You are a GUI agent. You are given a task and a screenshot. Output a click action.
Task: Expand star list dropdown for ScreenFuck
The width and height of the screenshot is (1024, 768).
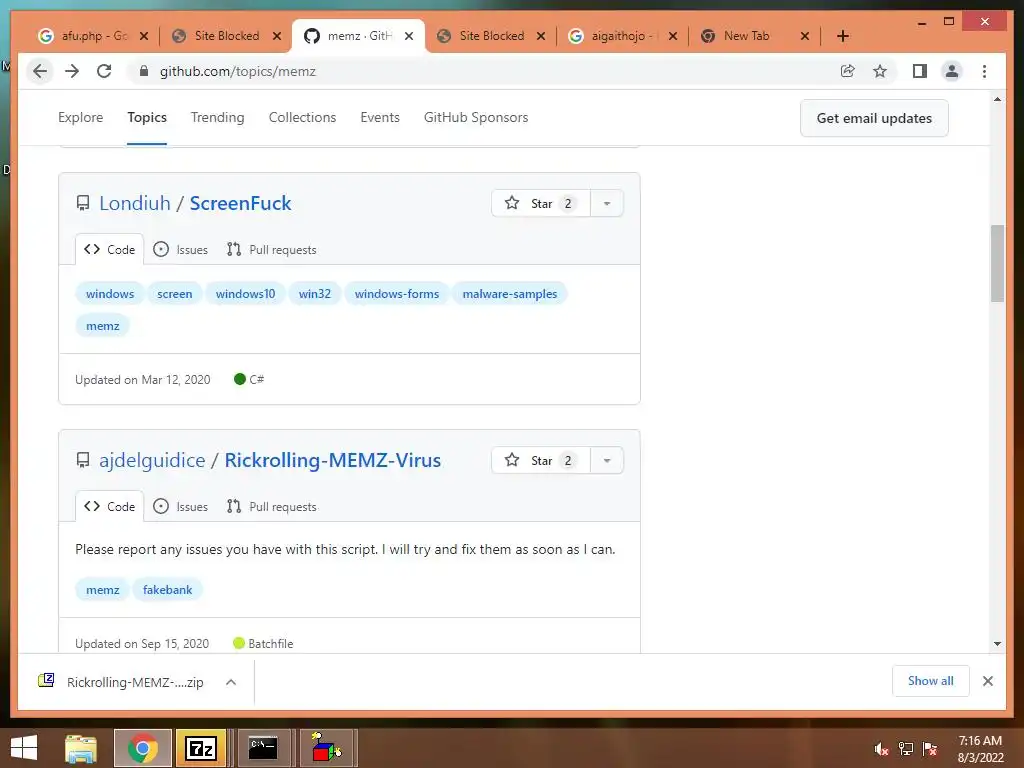607,203
